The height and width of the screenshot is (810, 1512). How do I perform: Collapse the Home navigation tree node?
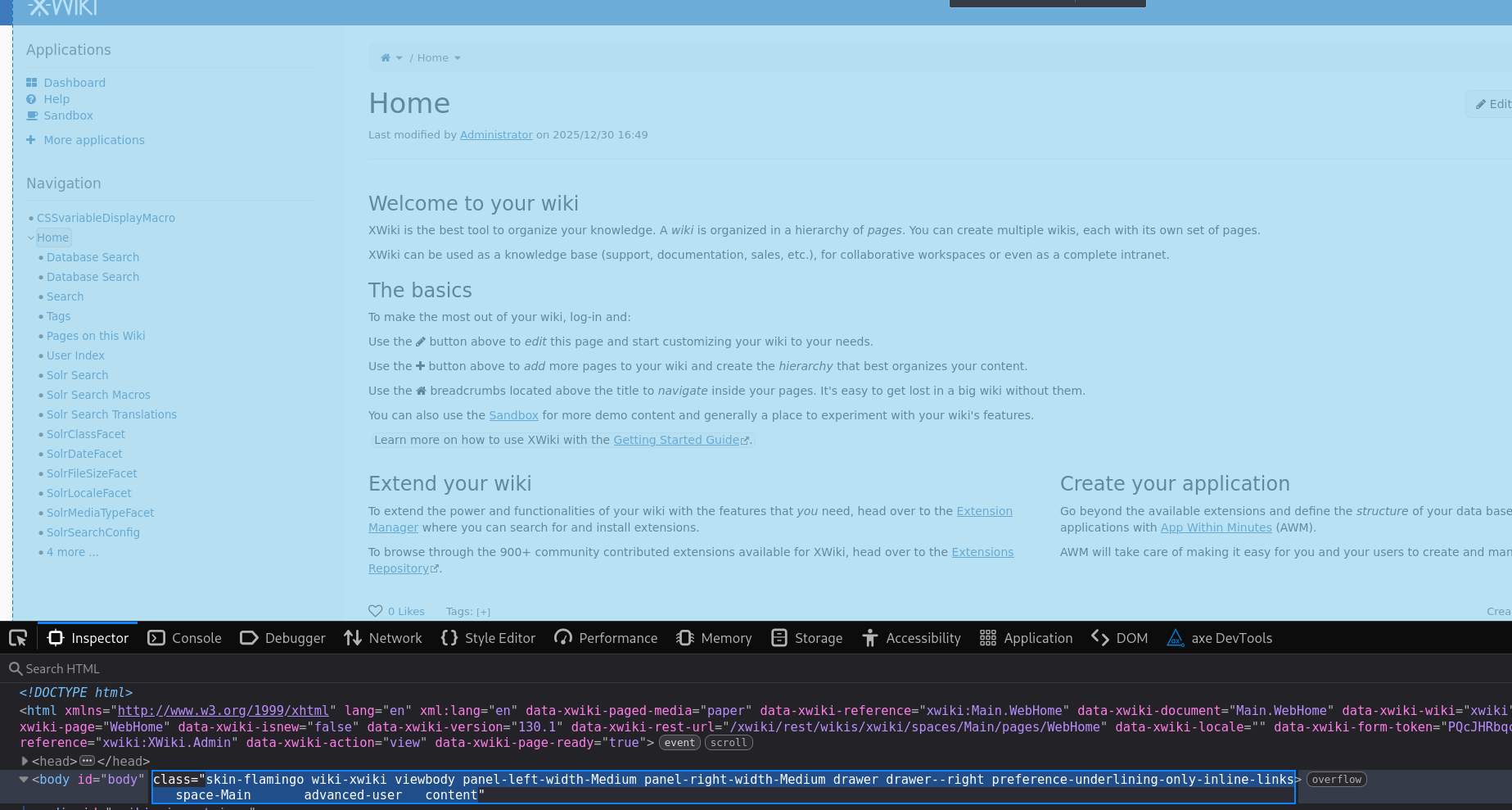pyautogui.click(x=31, y=238)
